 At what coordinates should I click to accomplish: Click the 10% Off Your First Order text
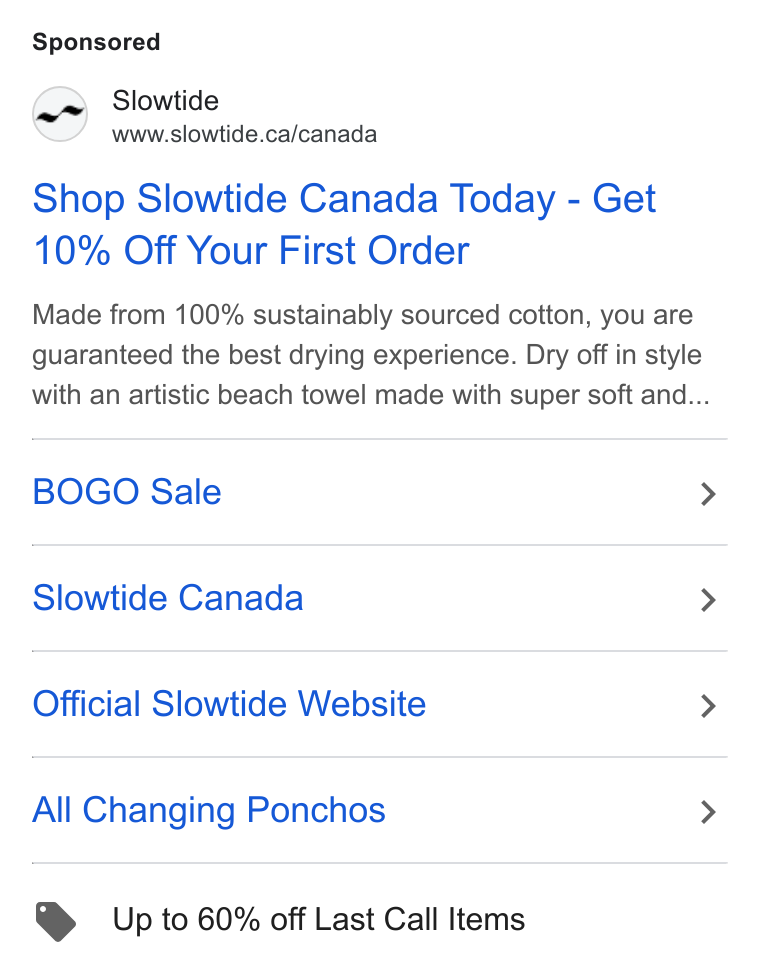251,251
